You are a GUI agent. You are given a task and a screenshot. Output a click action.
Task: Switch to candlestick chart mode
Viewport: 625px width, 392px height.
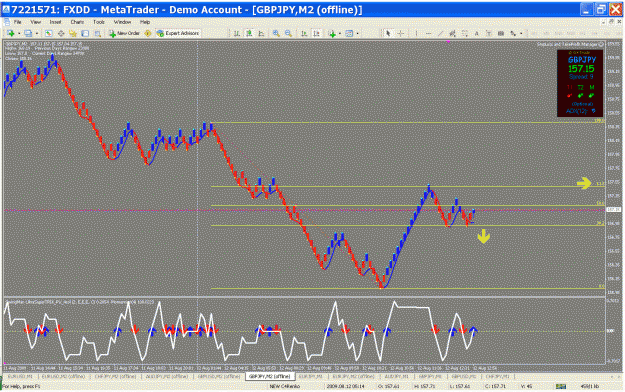tap(249, 33)
